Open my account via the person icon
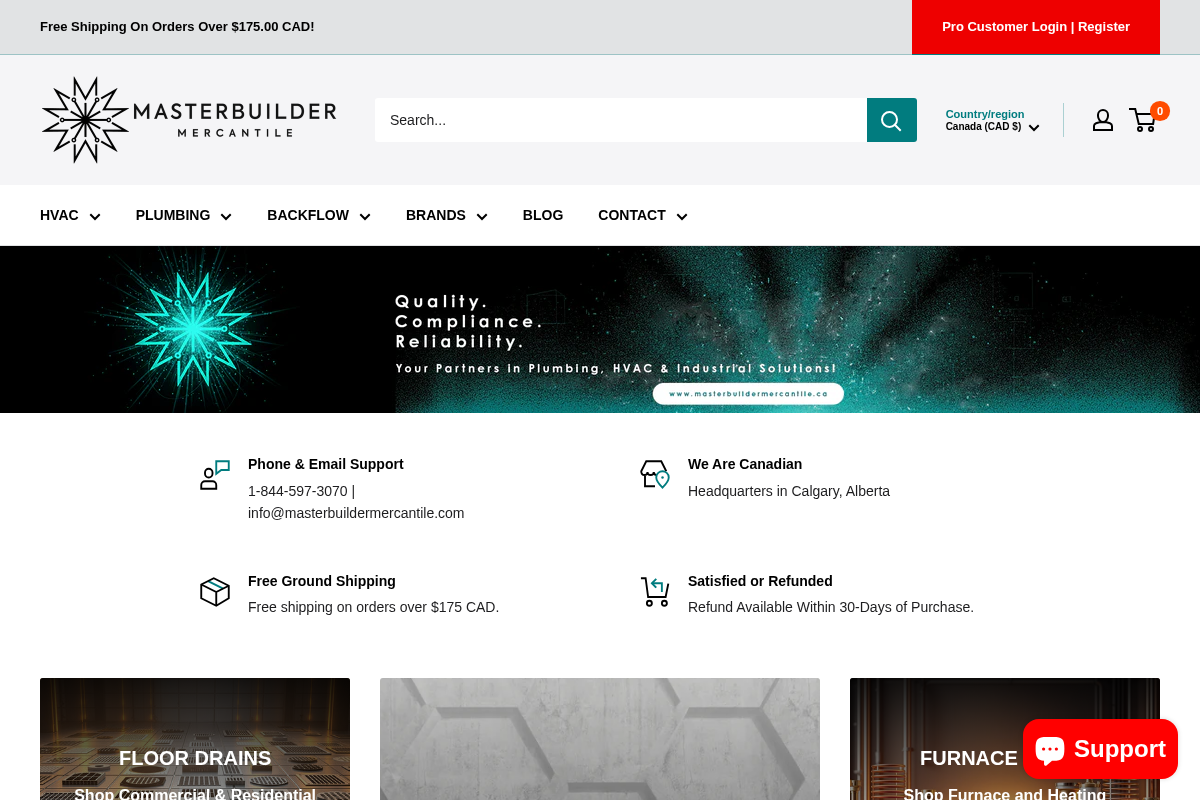 [1103, 120]
